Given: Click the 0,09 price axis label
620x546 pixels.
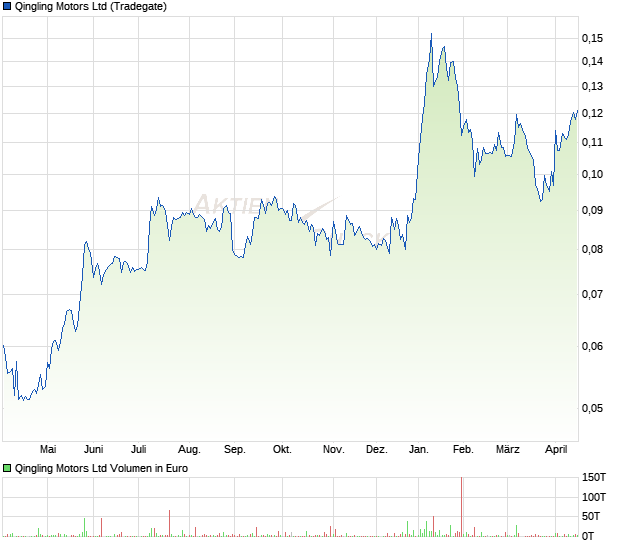Looking at the screenshot, I should click(x=592, y=210).
